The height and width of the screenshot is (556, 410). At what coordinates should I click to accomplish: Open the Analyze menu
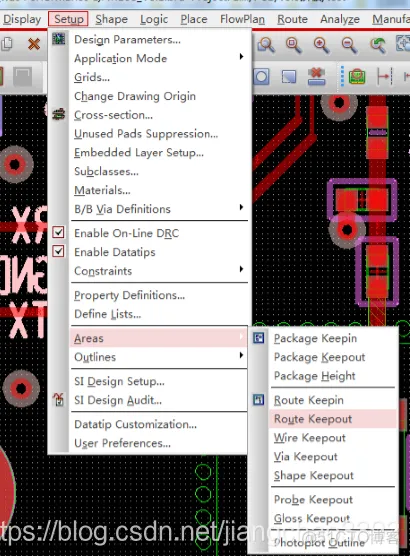340,19
